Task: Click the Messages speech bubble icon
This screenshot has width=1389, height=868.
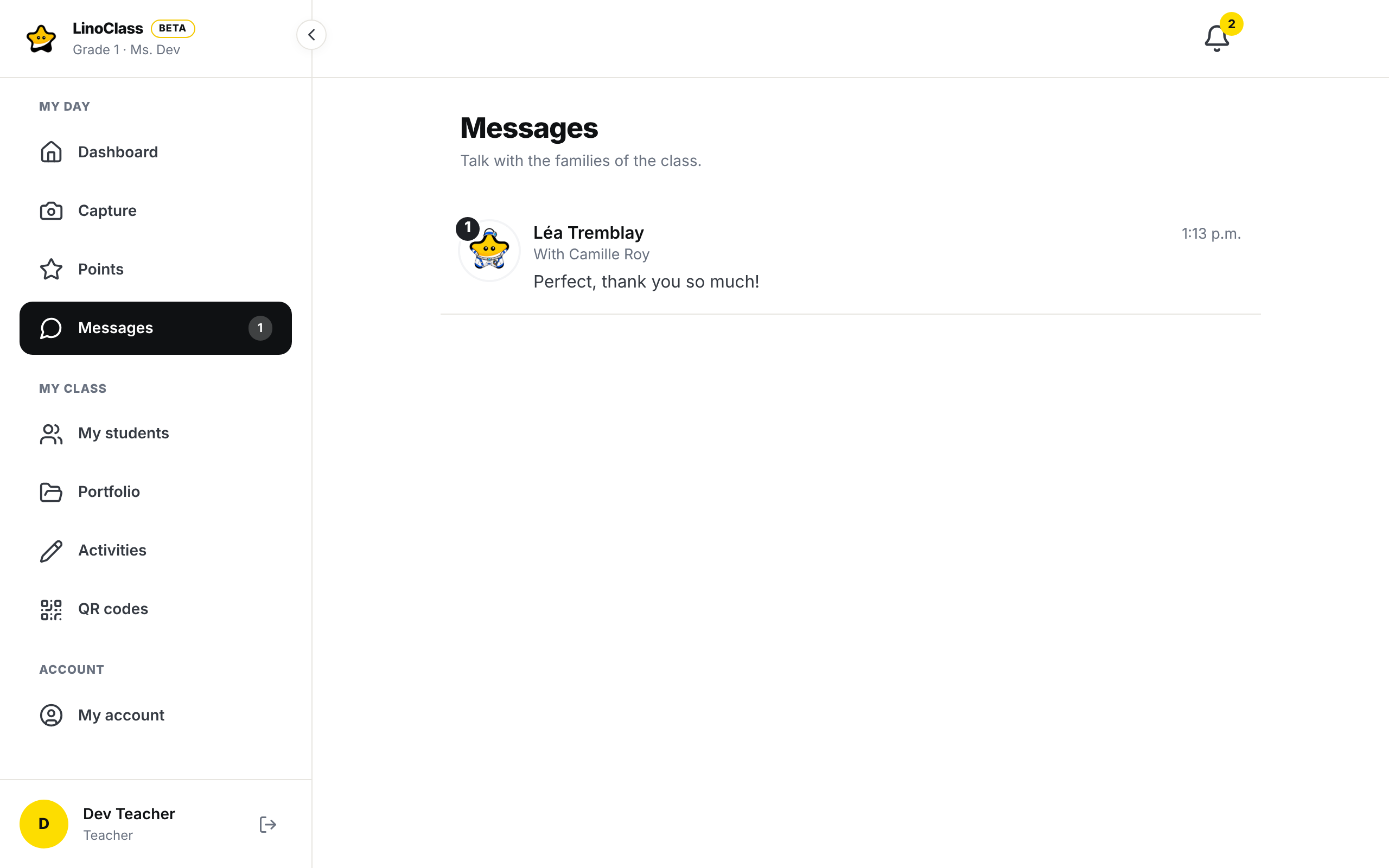Action: pyautogui.click(x=51, y=328)
